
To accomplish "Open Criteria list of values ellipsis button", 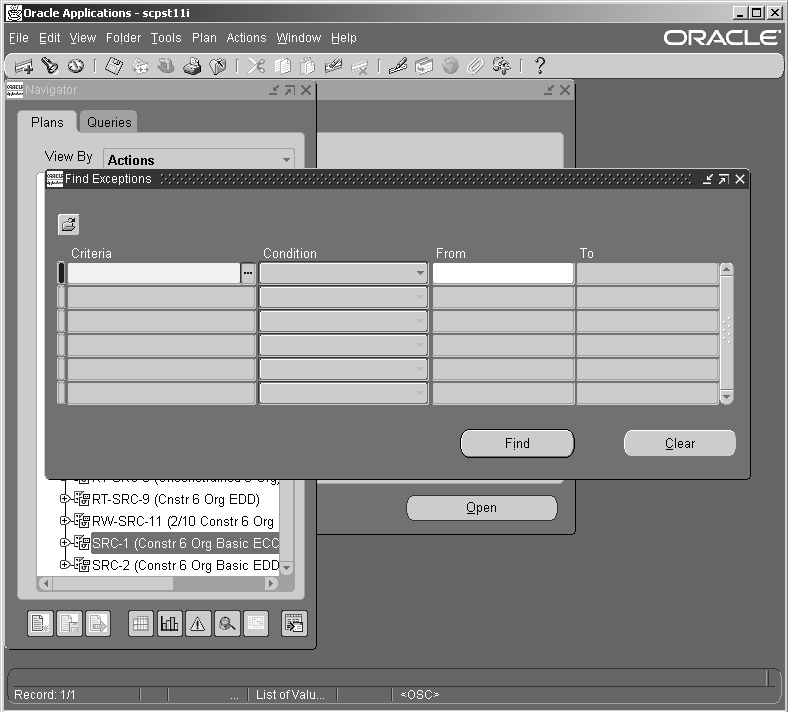I will tap(248, 273).
